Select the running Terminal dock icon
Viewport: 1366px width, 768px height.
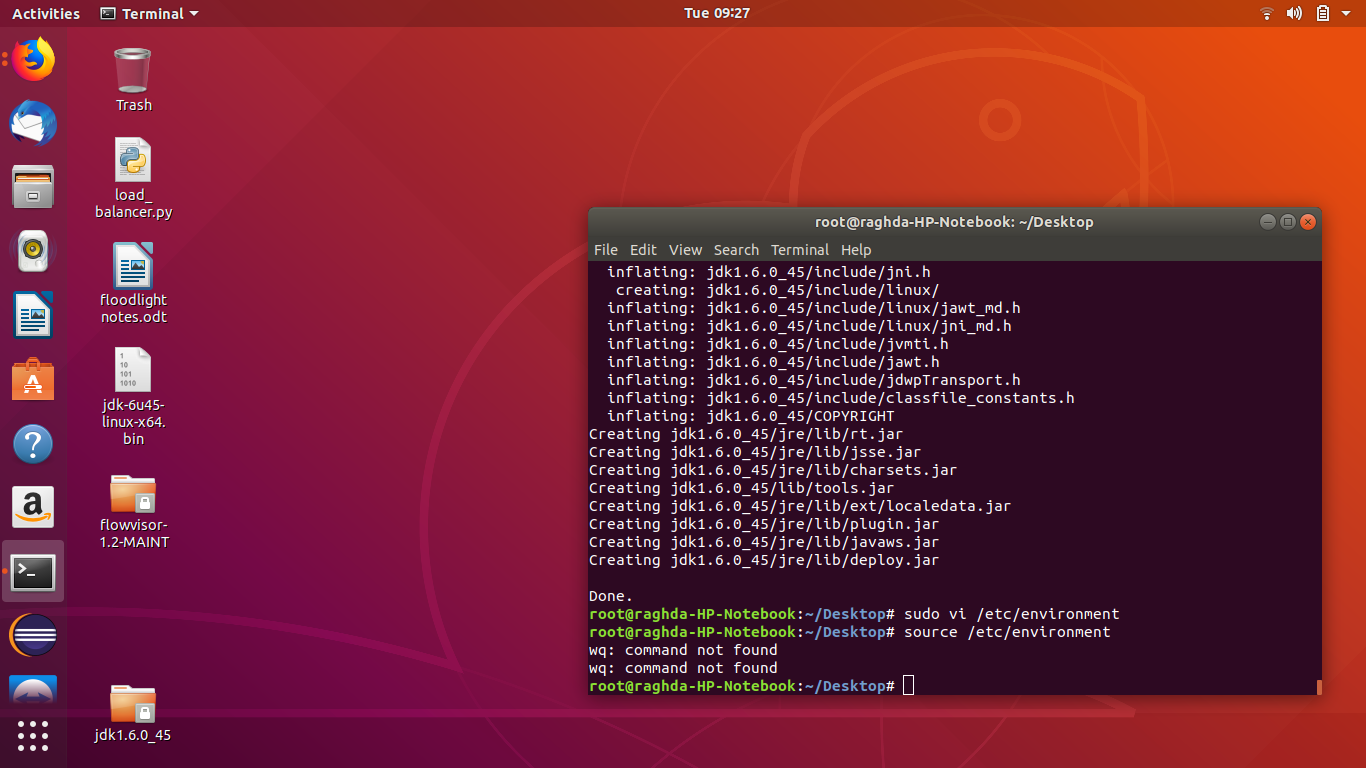[x=33, y=571]
